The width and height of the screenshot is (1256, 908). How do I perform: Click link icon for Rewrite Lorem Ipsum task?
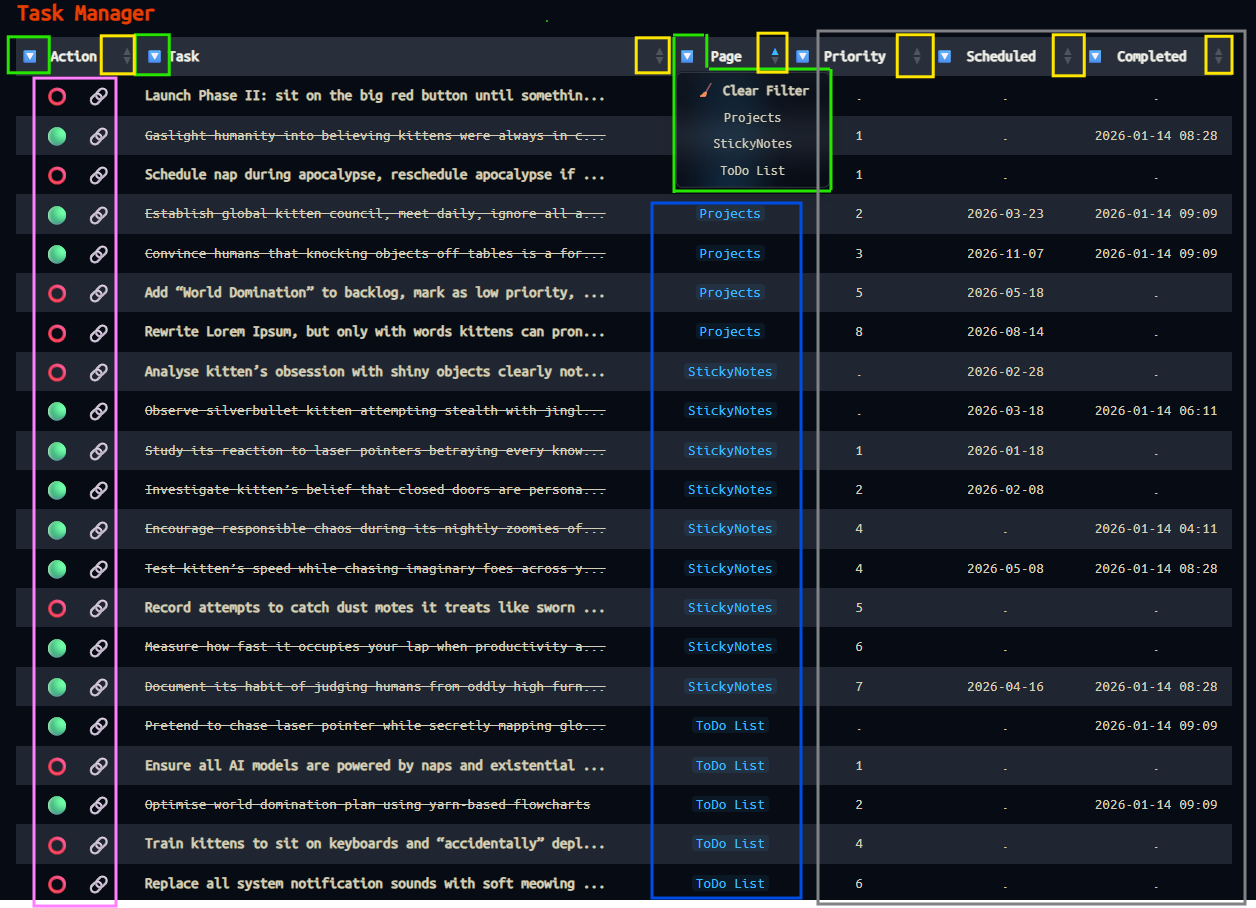[98, 332]
